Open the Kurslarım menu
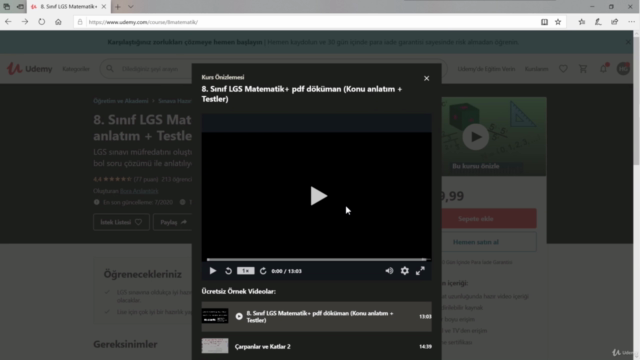This screenshot has height=360, width=640. coord(536,69)
